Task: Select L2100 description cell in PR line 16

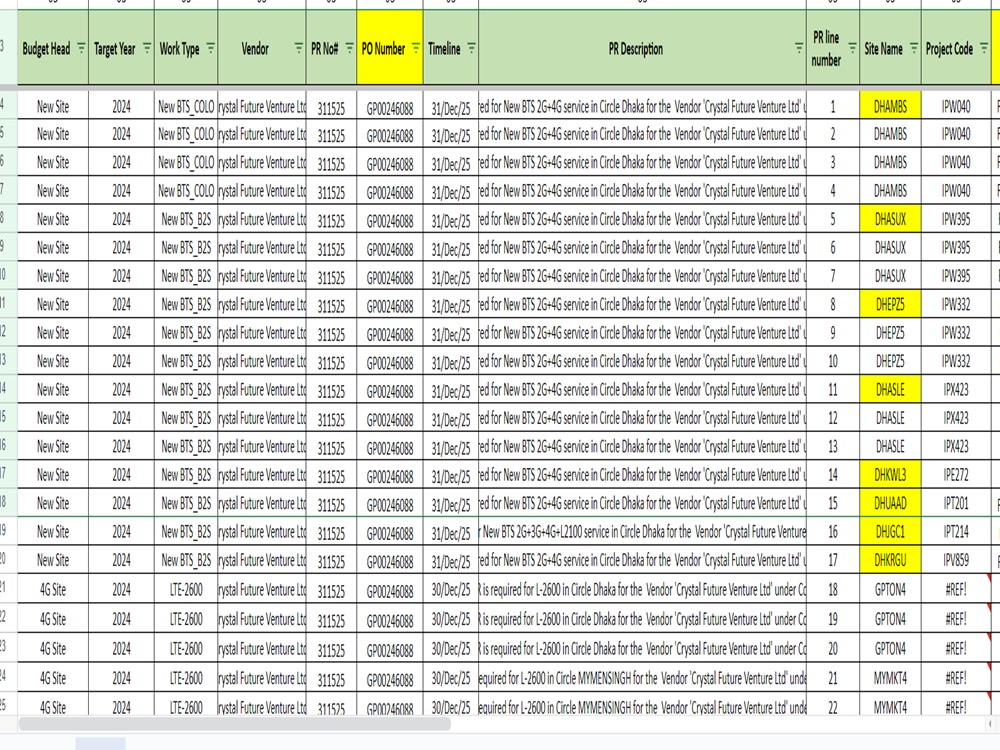Action: (x=642, y=531)
